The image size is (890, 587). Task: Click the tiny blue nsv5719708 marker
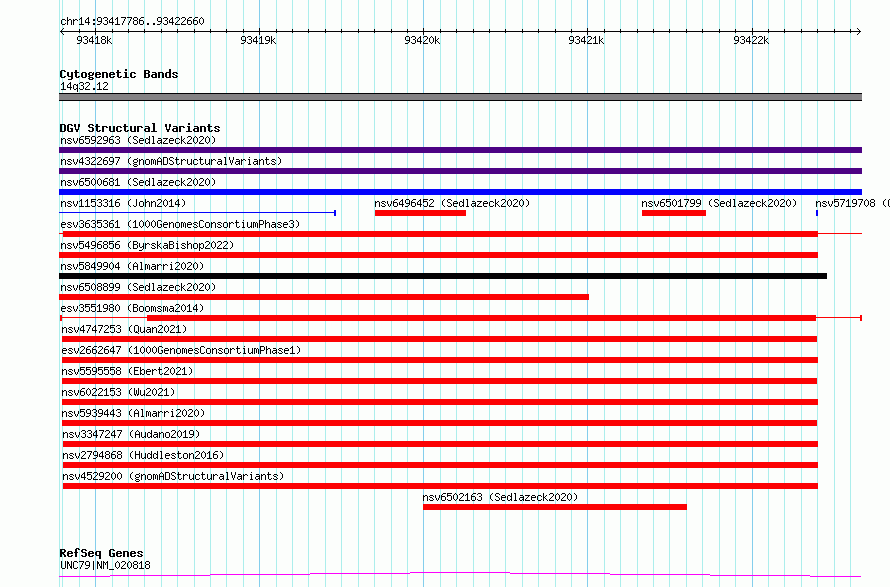817,213
